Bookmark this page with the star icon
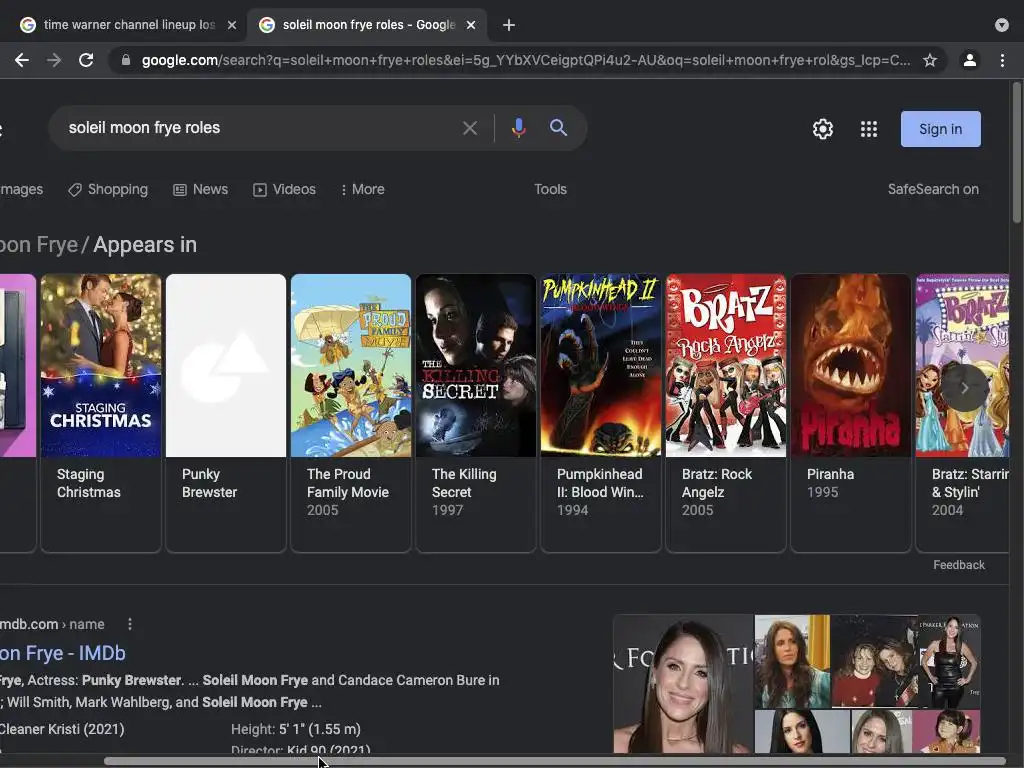Image resolution: width=1024 pixels, height=768 pixels. coord(930,60)
